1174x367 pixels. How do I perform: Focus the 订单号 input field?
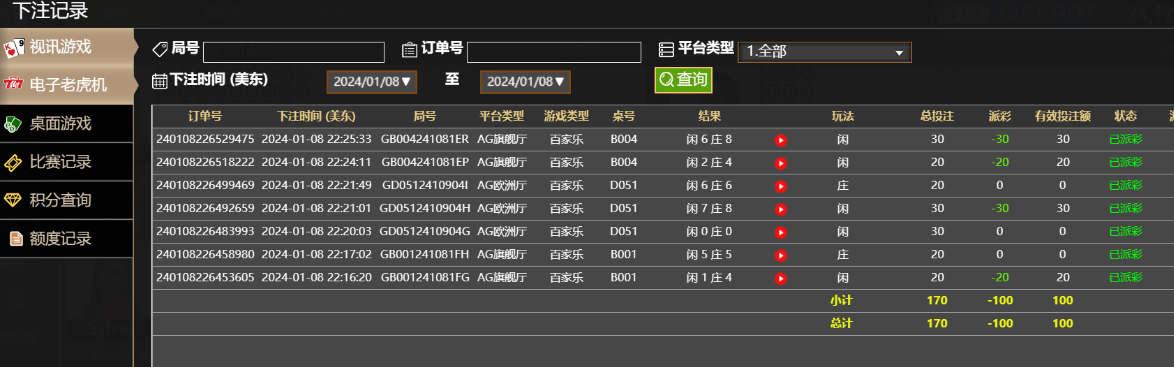(554, 52)
